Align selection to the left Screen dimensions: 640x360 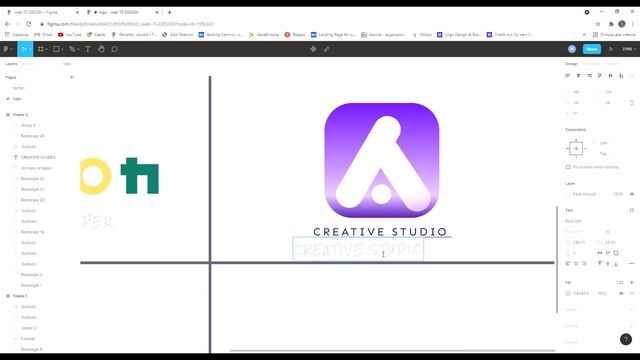[x=567, y=76]
